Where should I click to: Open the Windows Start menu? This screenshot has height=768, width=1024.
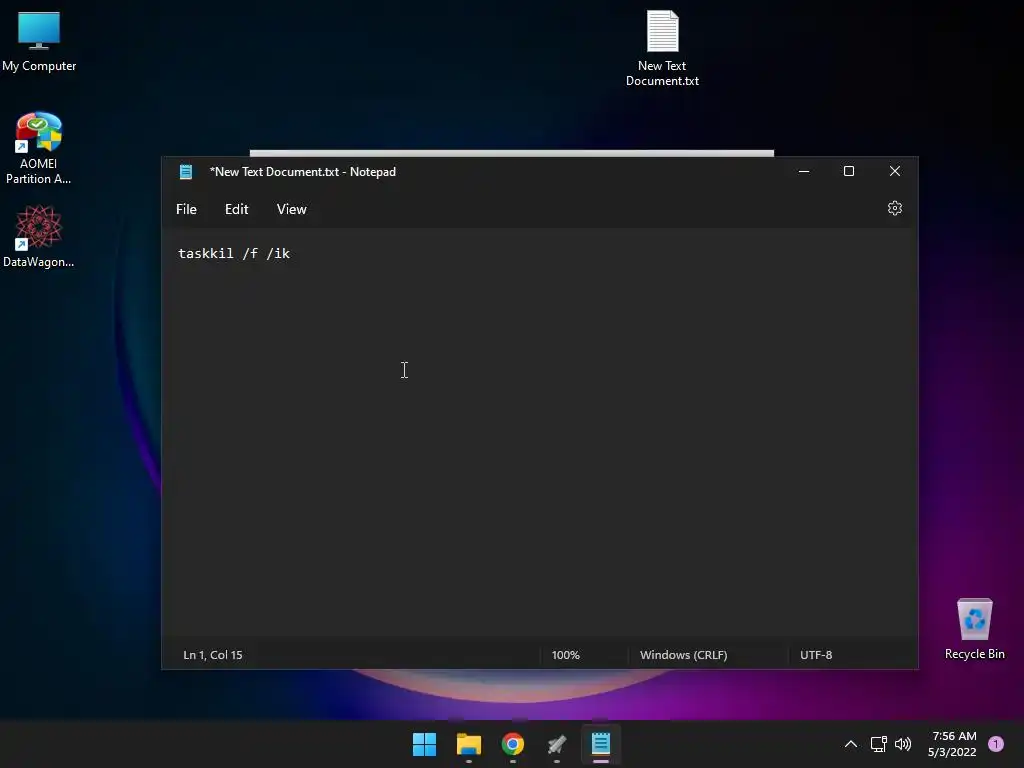pos(424,744)
